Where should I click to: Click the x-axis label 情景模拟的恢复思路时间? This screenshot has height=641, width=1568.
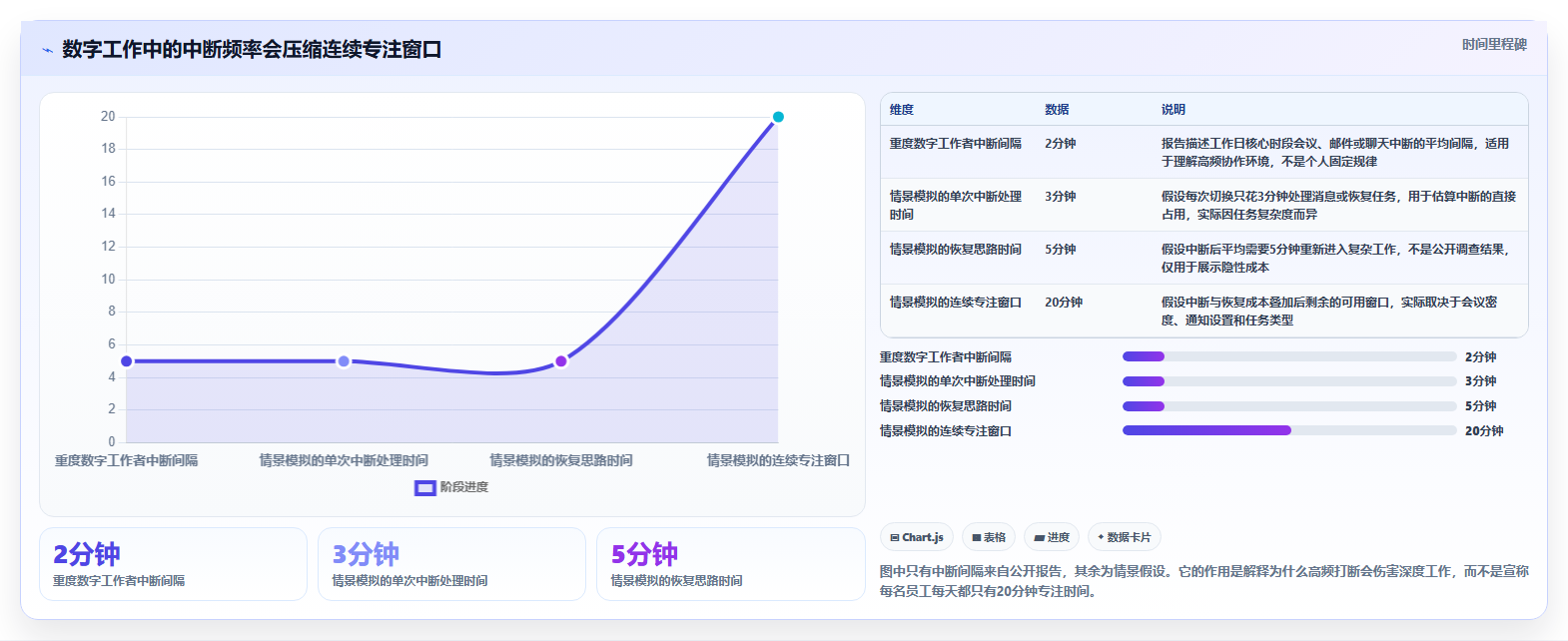pos(561,460)
